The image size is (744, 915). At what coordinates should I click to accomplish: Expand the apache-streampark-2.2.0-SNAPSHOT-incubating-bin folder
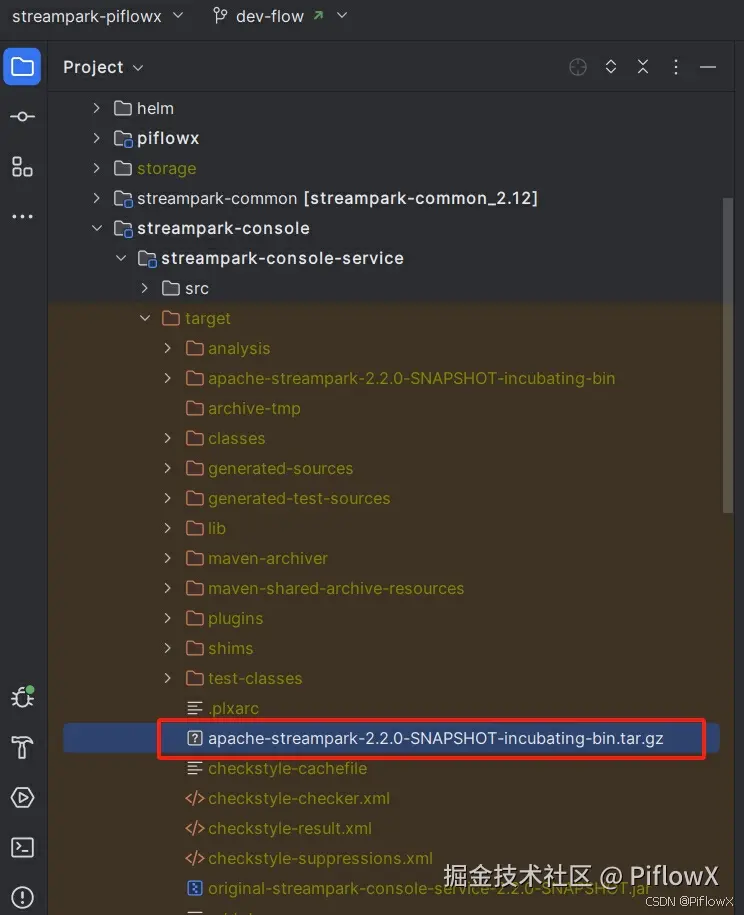(x=168, y=378)
